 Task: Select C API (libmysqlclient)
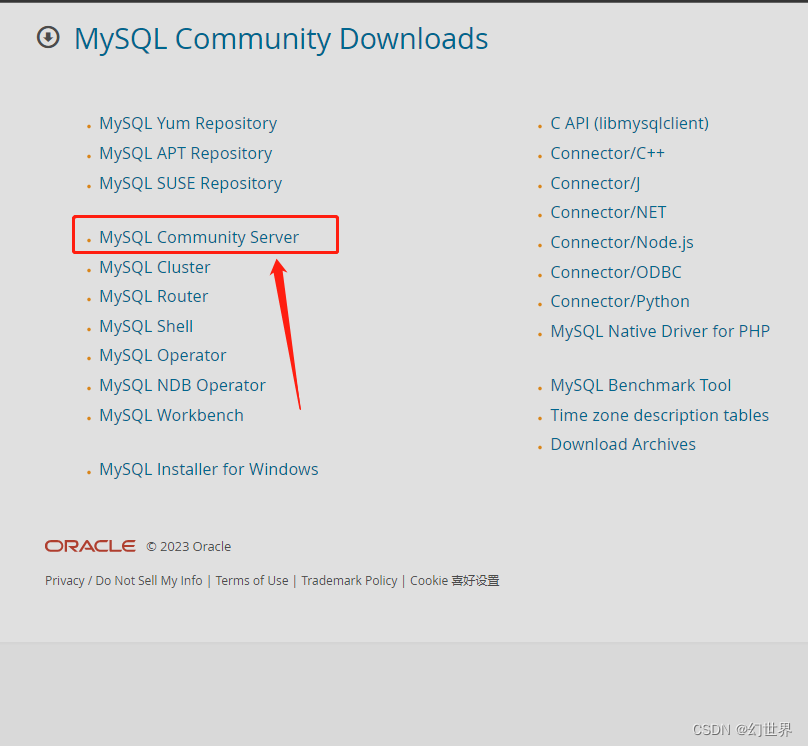pyautogui.click(x=629, y=123)
